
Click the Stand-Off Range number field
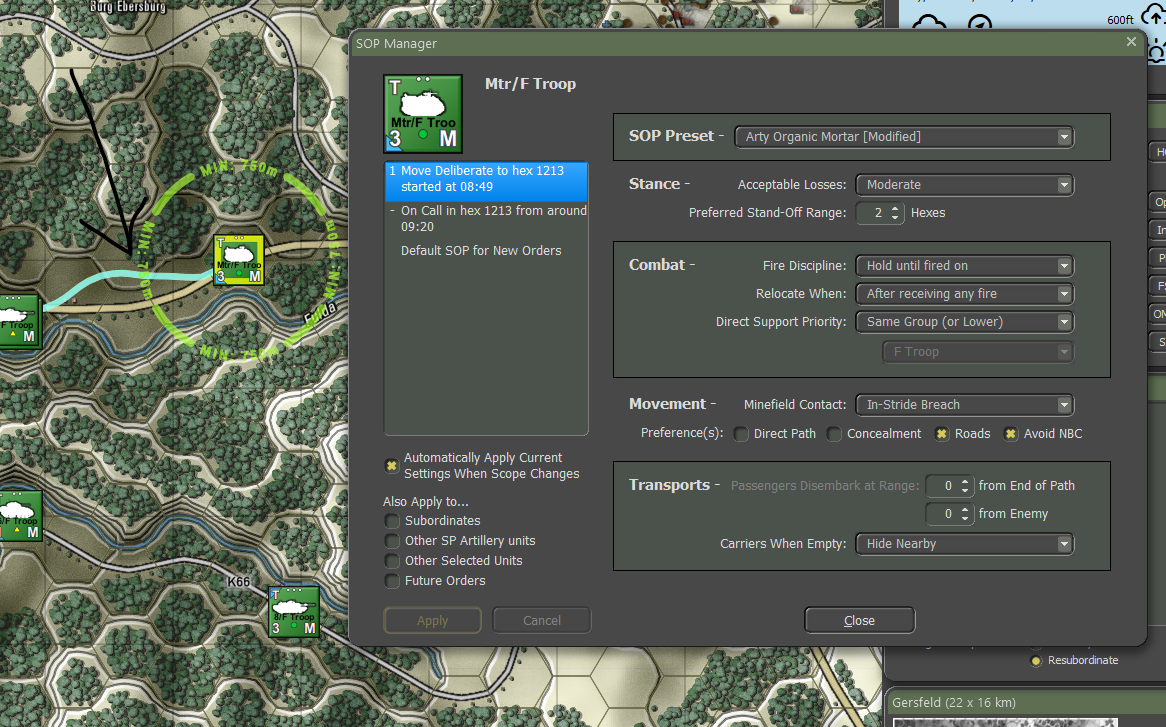872,213
